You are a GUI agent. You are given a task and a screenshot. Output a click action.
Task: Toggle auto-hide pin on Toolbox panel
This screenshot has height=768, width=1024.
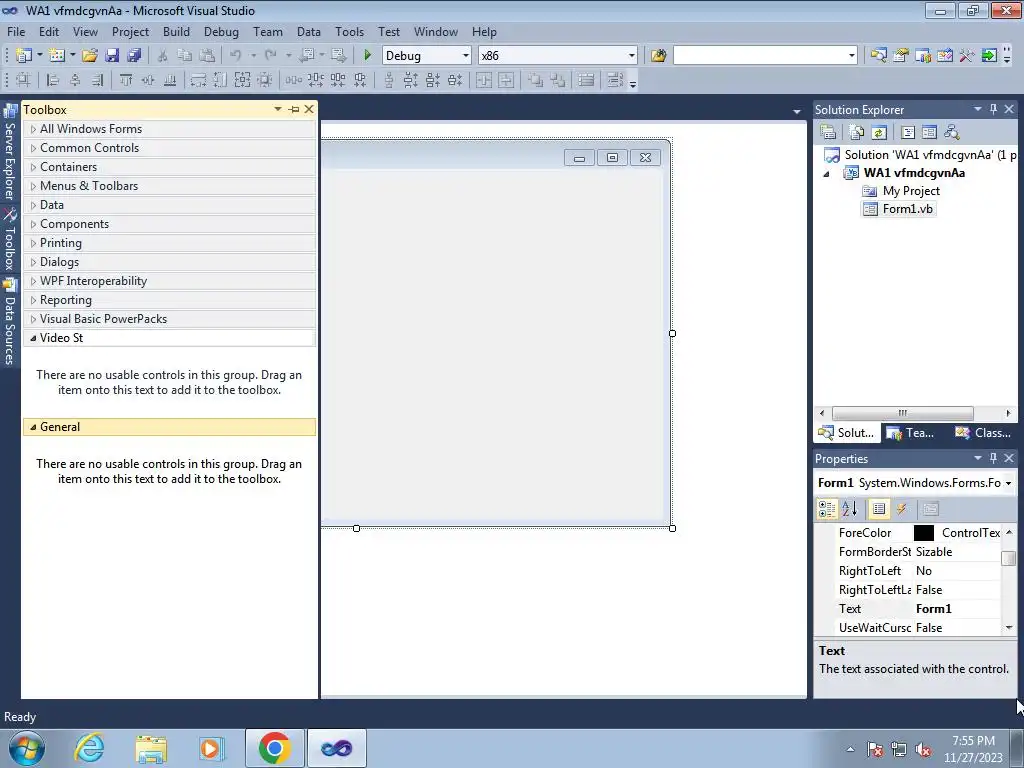[x=294, y=110]
